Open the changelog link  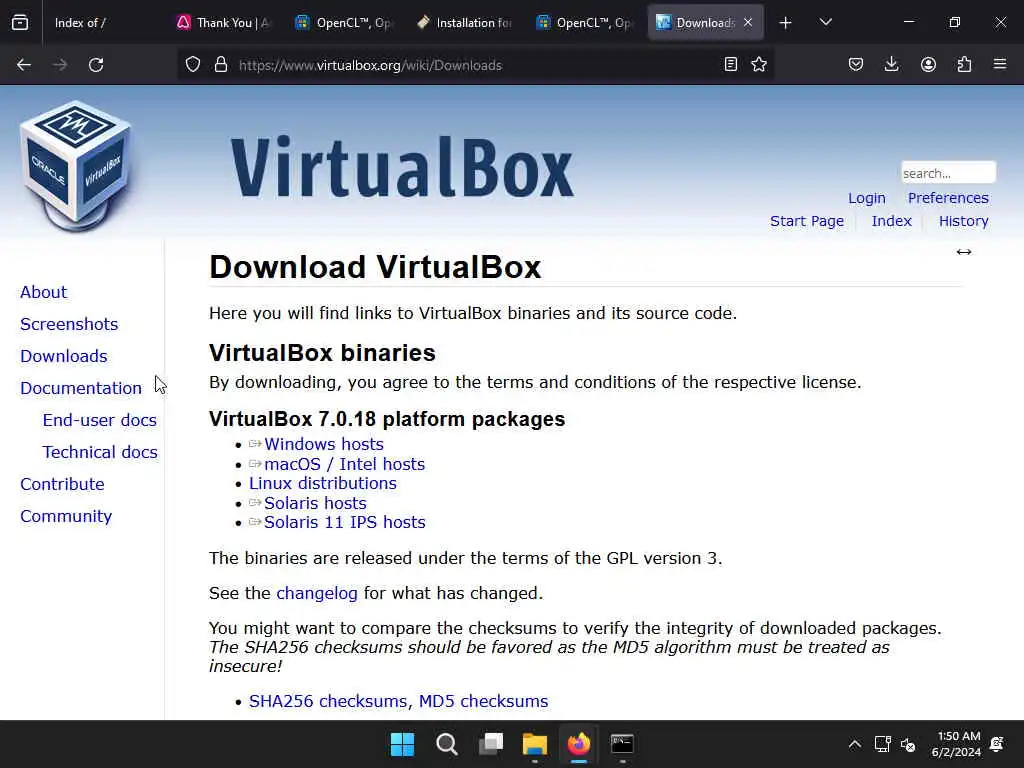pos(317,593)
